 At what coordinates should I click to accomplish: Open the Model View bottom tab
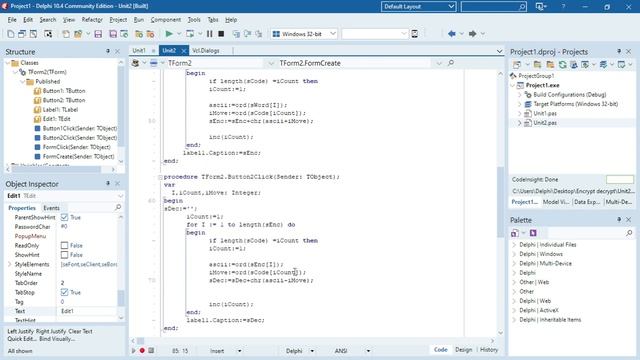point(556,202)
